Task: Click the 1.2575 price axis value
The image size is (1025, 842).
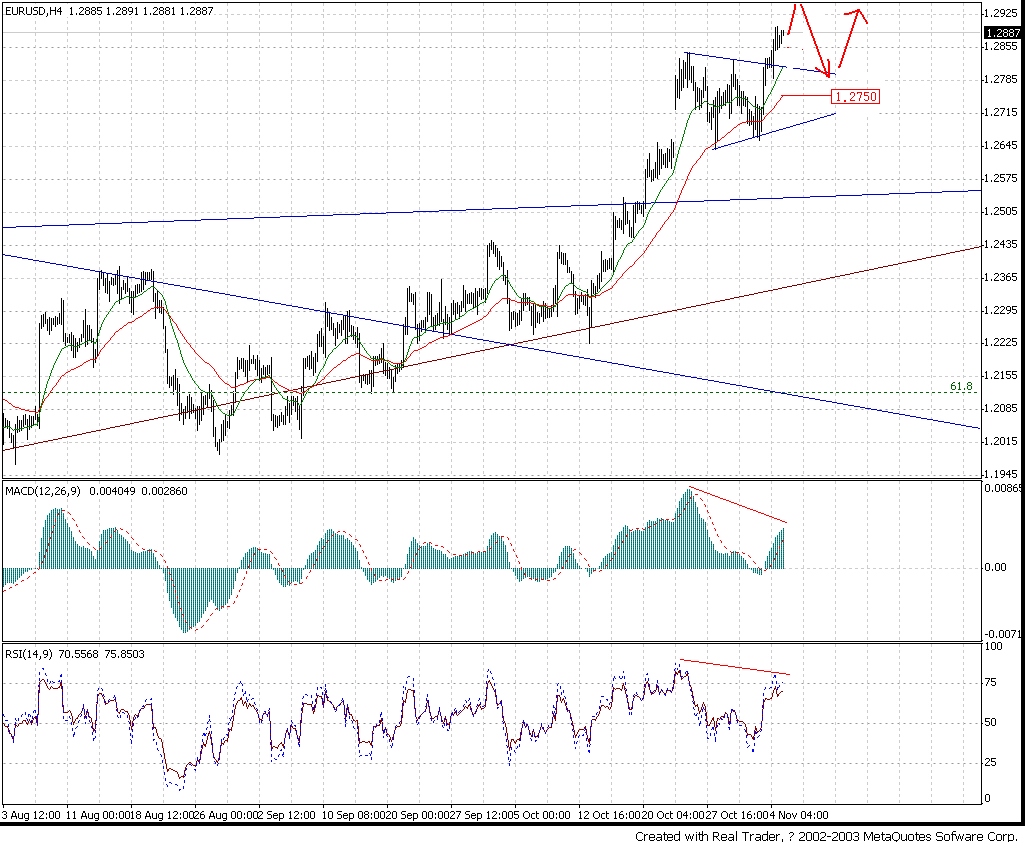Action: tap(1003, 178)
